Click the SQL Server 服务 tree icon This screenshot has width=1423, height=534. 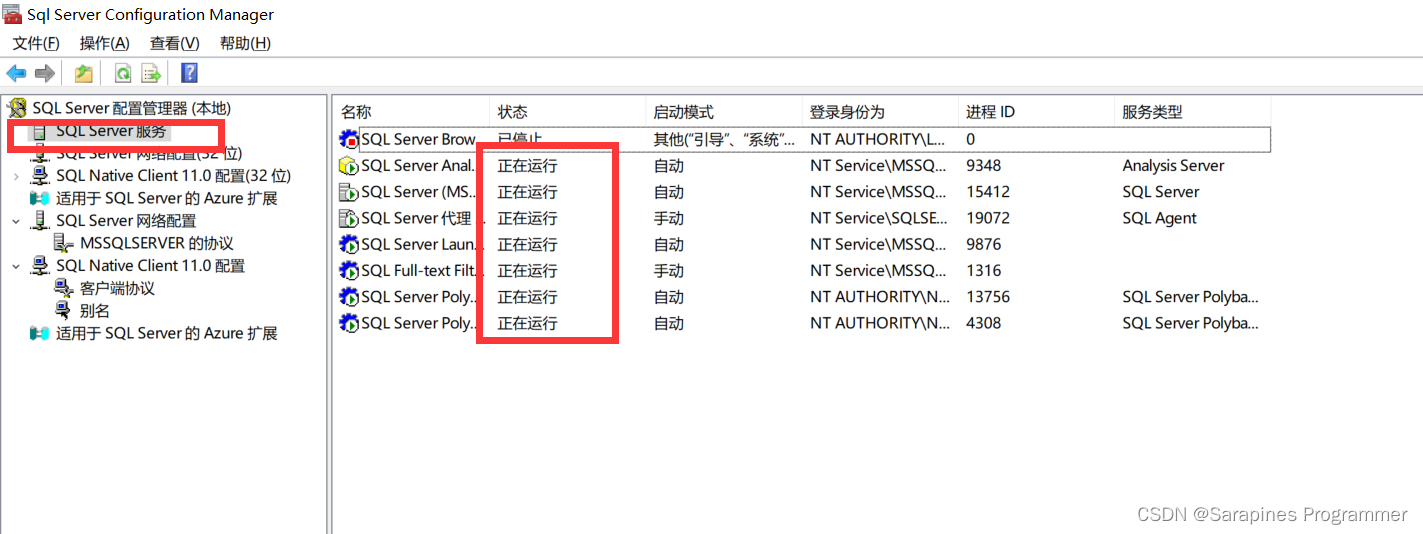coord(40,132)
